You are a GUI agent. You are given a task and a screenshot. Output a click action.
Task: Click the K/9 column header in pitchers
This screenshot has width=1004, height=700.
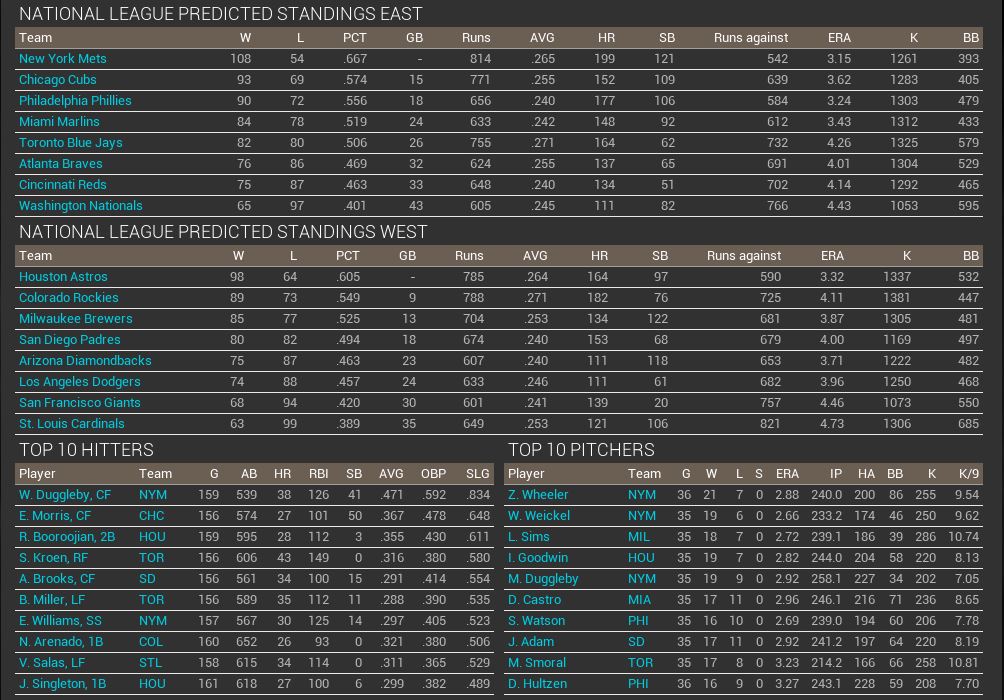tap(968, 474)
